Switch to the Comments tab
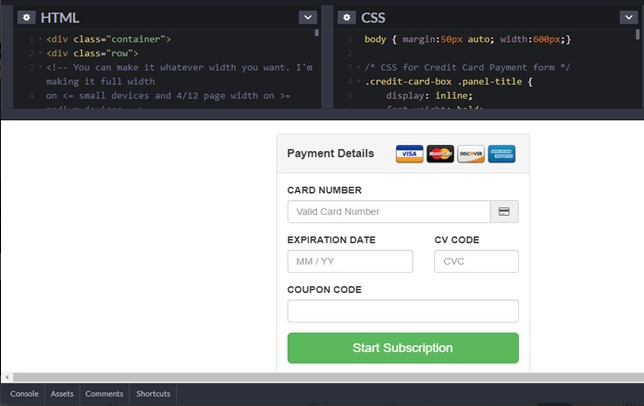 pos(104,394)
